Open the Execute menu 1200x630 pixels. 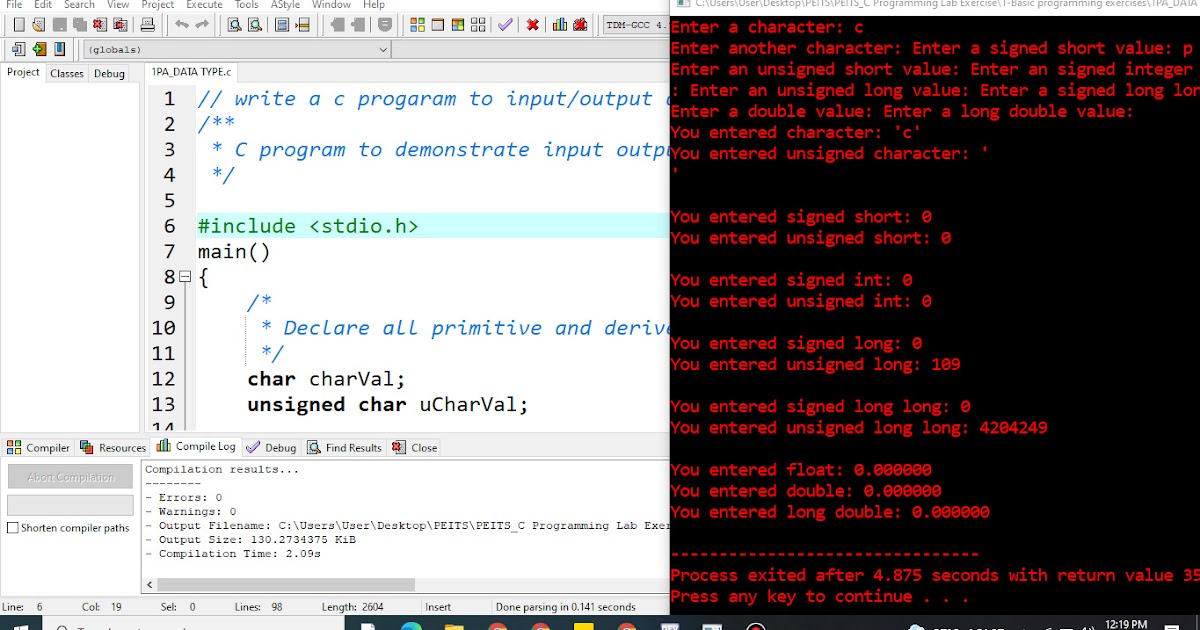point(204,5)
